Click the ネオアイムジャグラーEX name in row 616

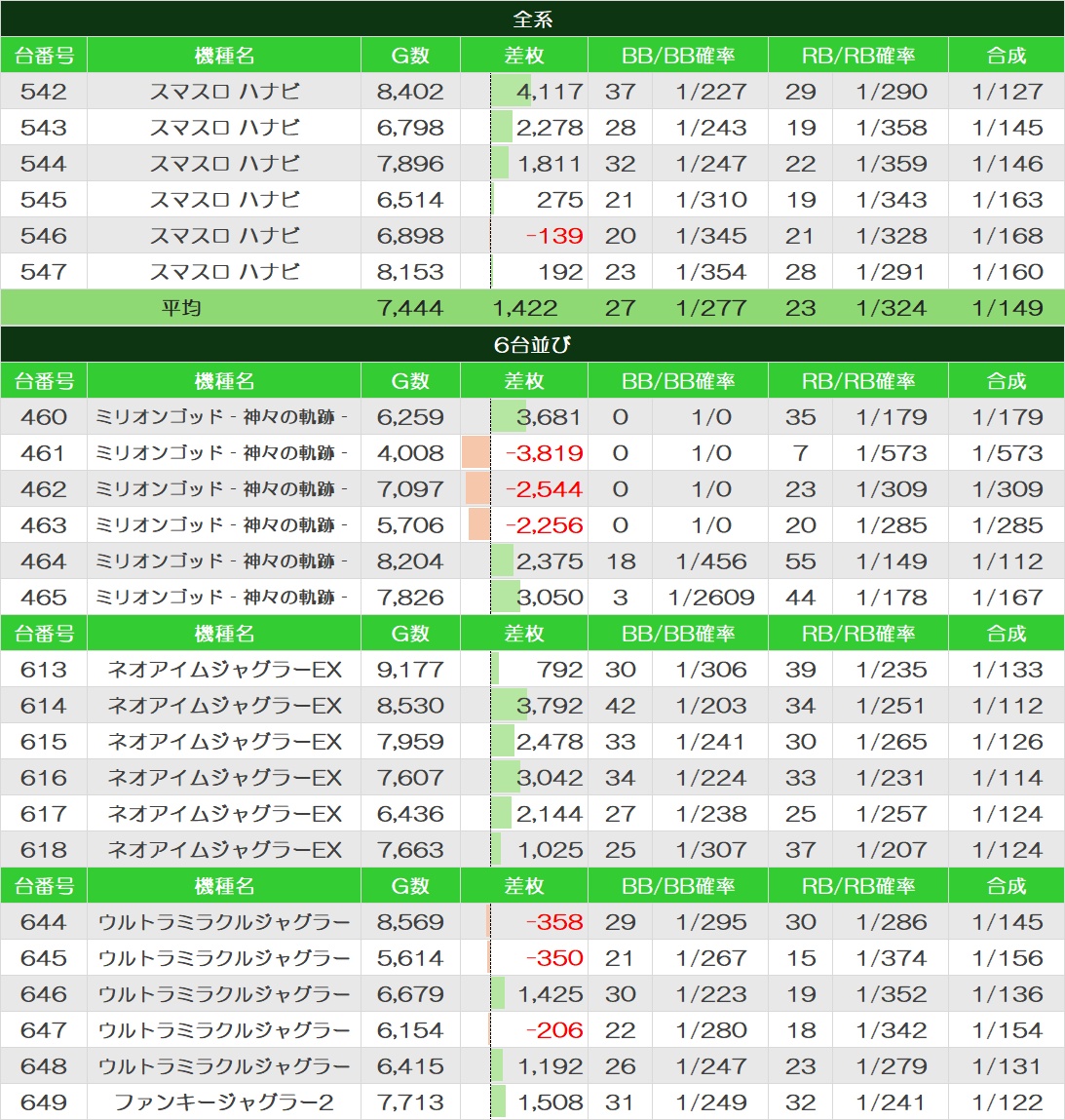point(224,778)
